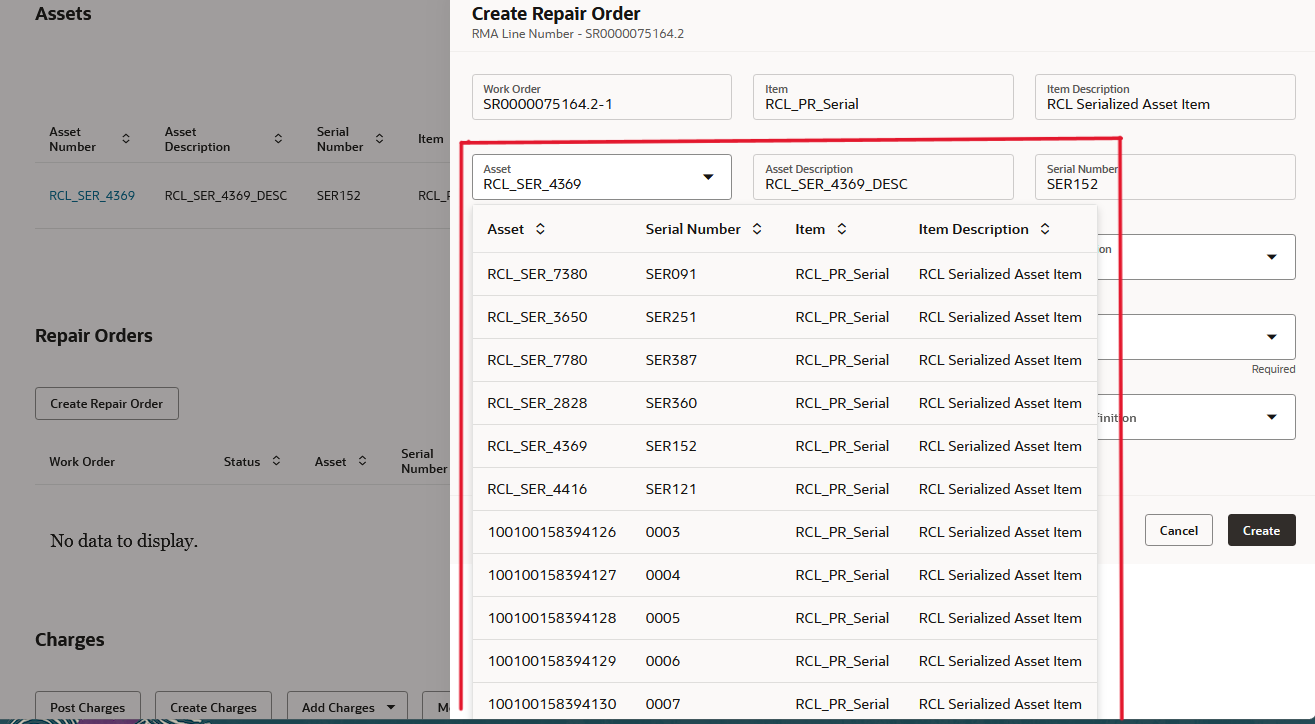This screenshot has width=1315, height=724.
Task: Sort Assets table by Asset Description
Action: click(278, 139)
